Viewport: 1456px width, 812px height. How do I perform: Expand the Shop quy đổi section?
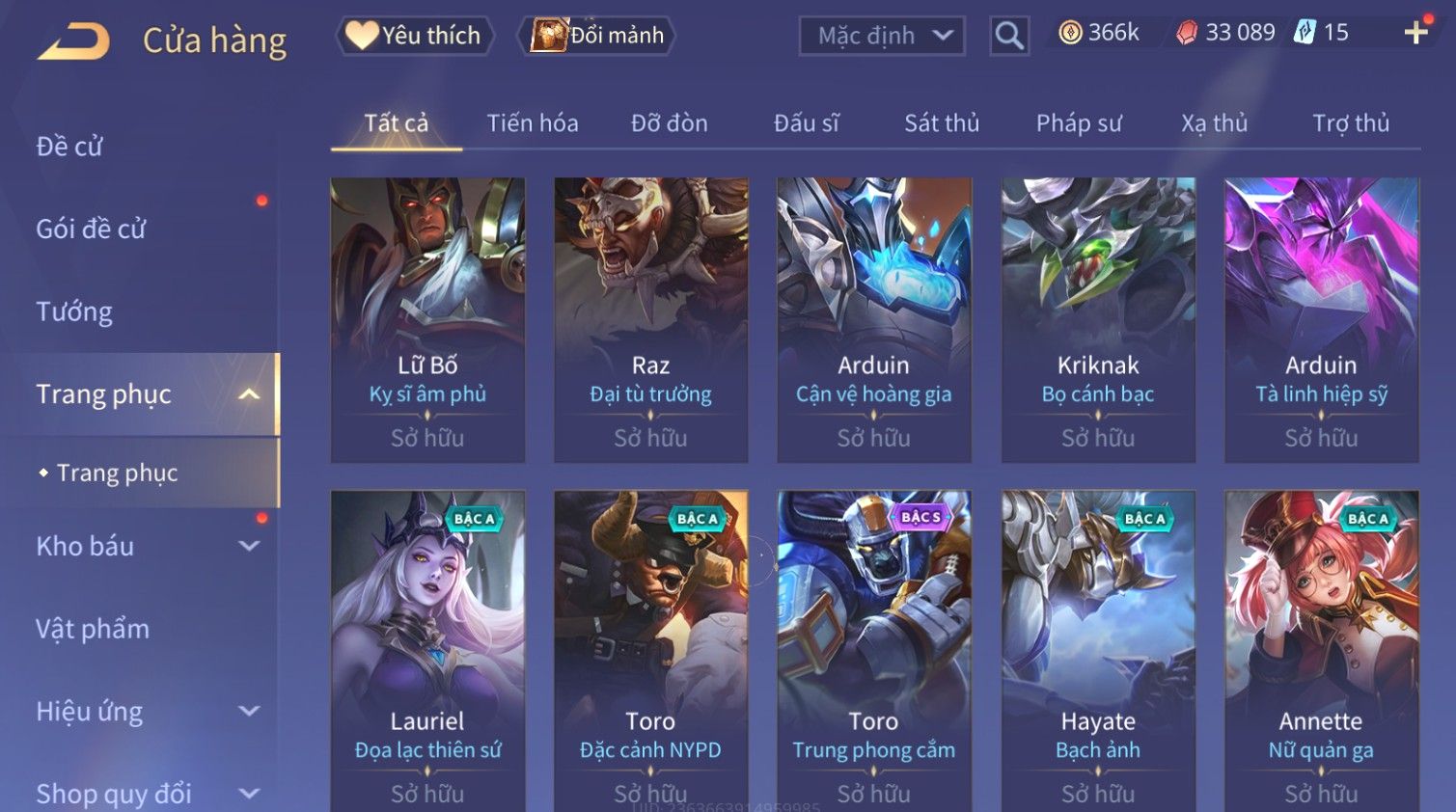click(x=249, y=794)
